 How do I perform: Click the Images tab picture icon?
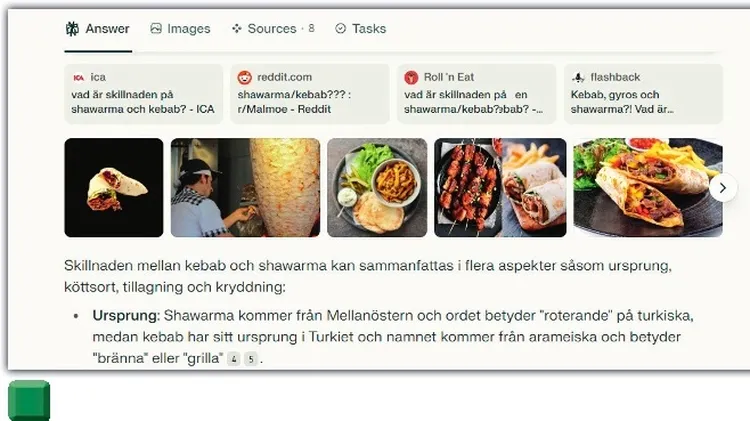[156, 28]
